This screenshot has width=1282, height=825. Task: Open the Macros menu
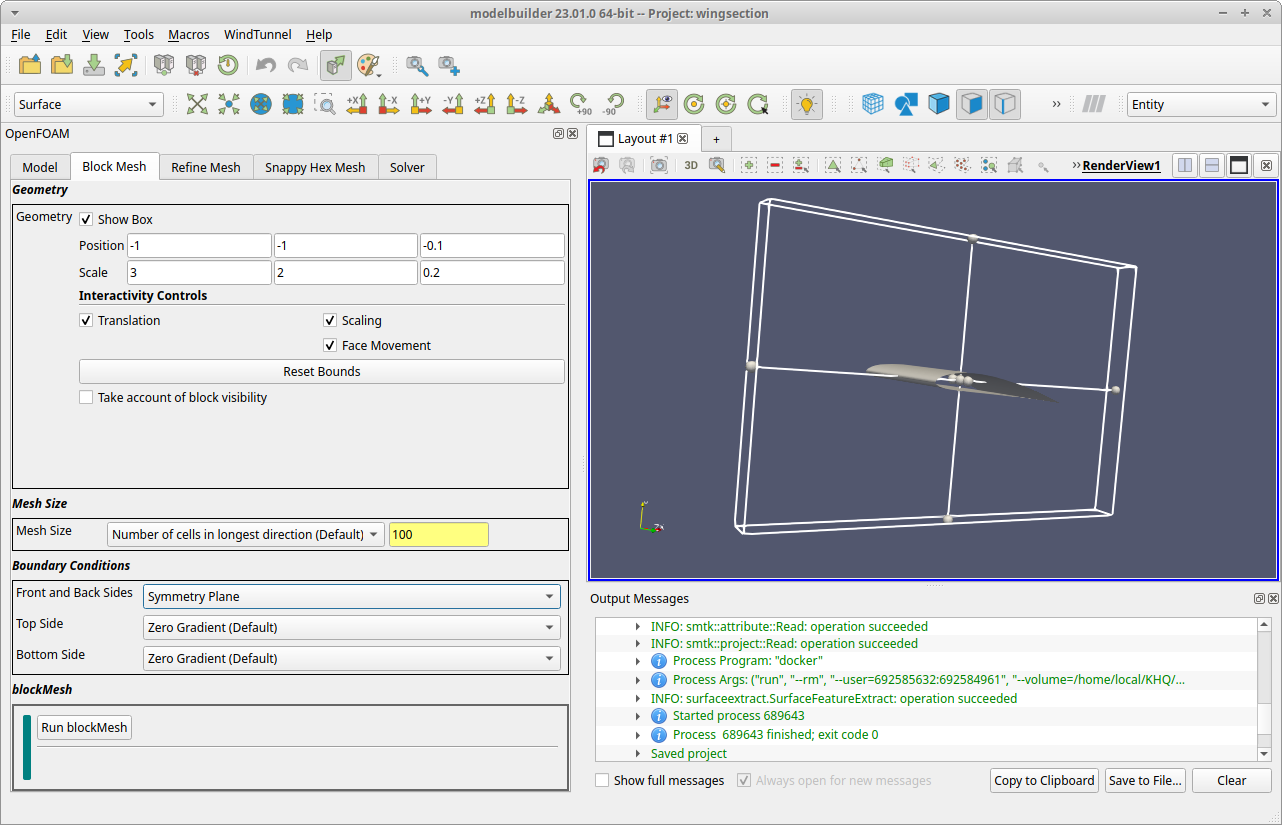[x=189, y=34]
